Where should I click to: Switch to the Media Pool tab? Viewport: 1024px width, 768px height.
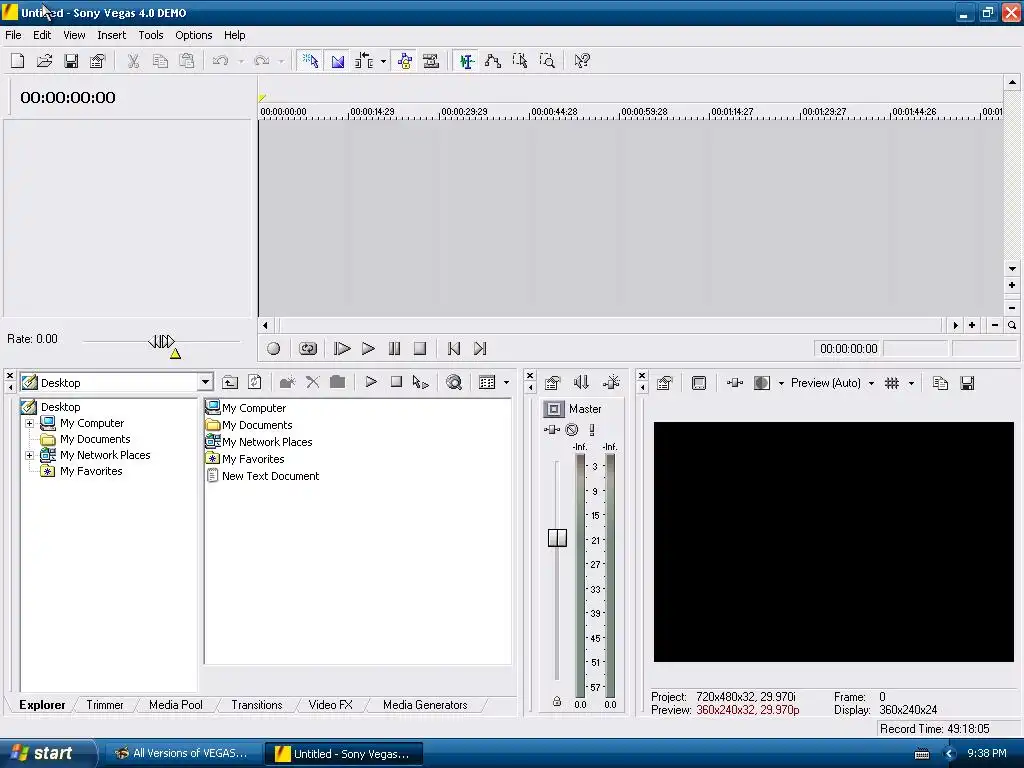176,705
